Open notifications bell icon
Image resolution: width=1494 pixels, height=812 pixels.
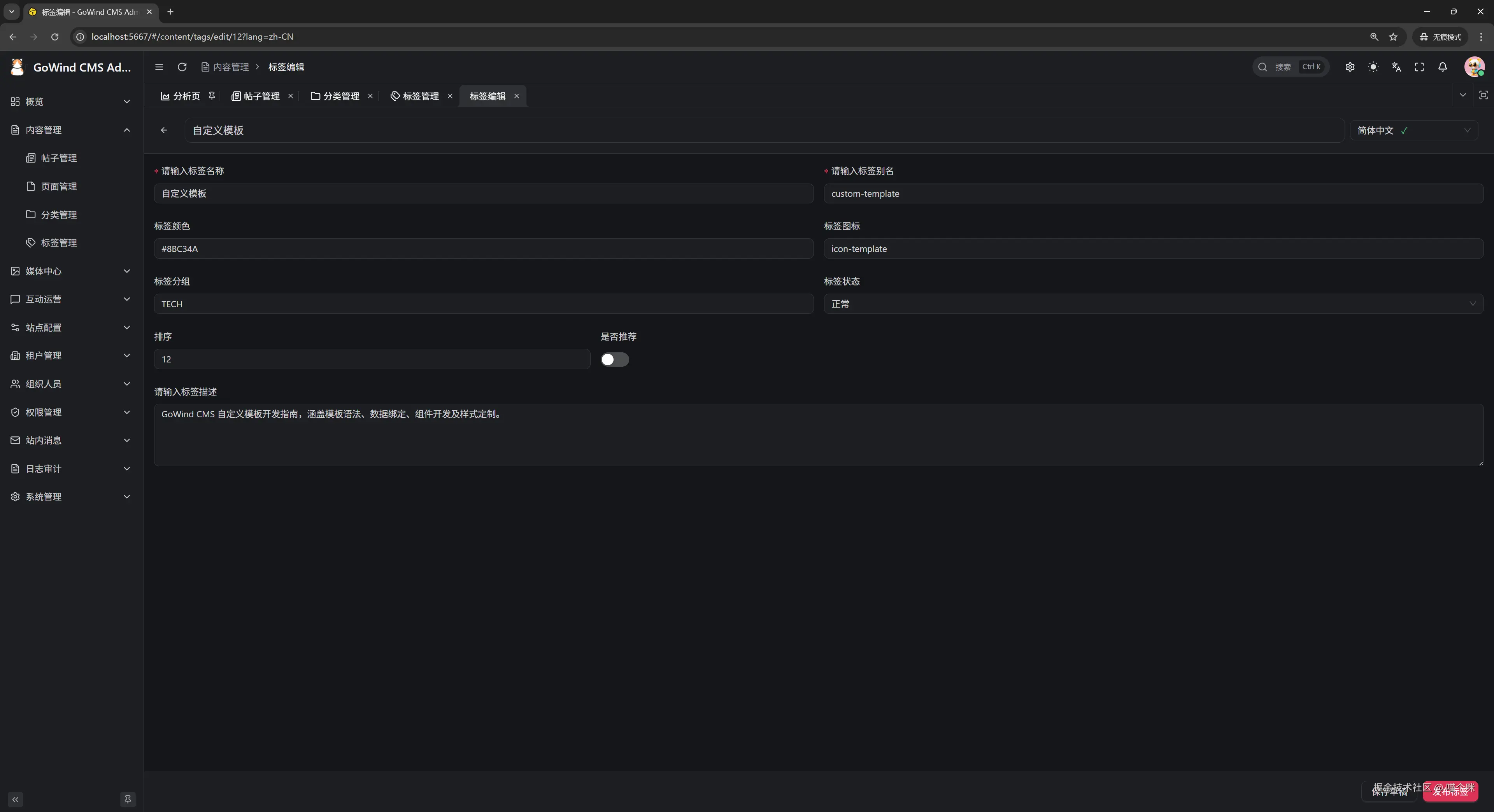coord(1442,67)
